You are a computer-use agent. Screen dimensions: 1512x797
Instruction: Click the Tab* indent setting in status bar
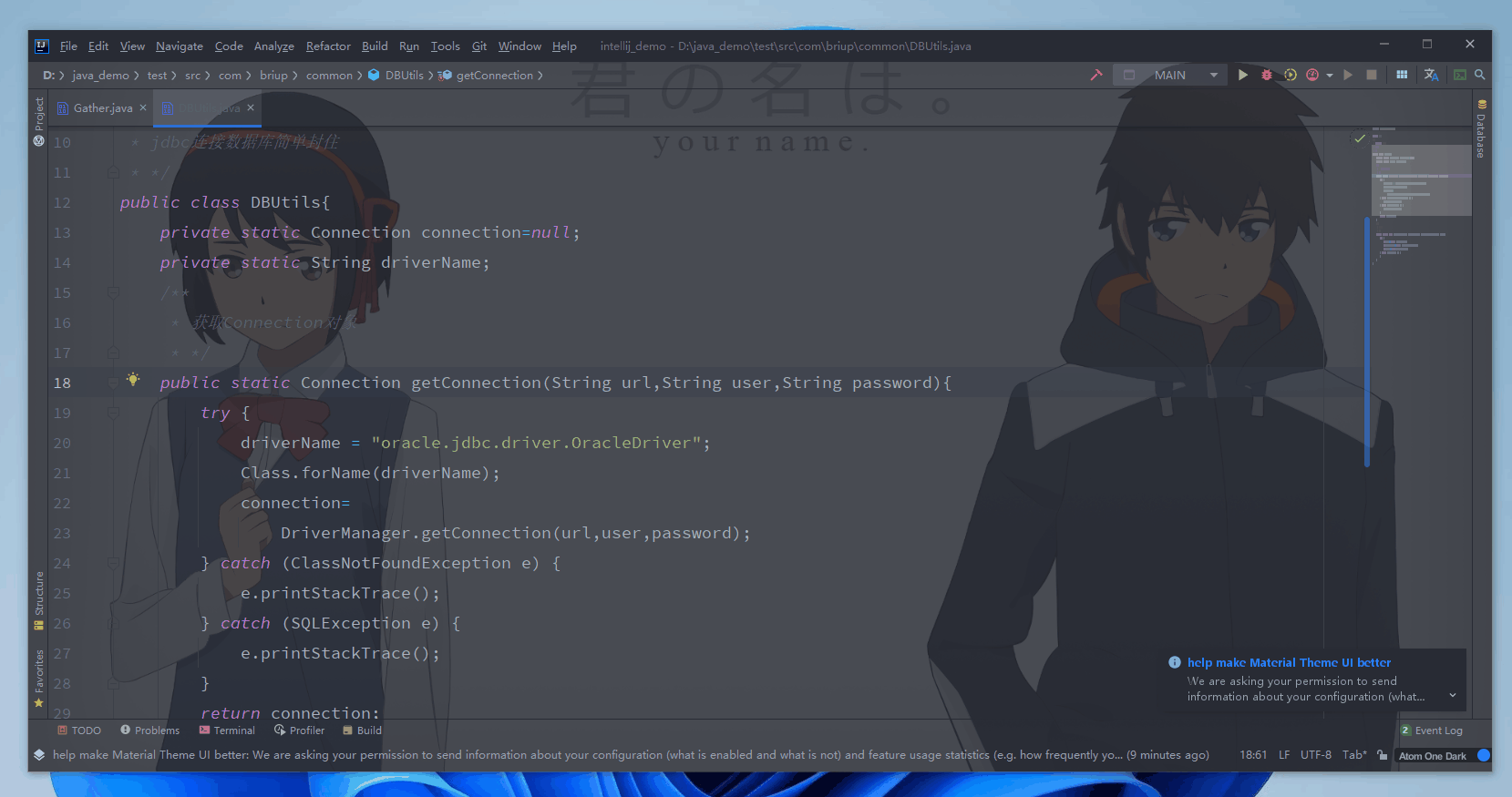tap(1354, 755)
